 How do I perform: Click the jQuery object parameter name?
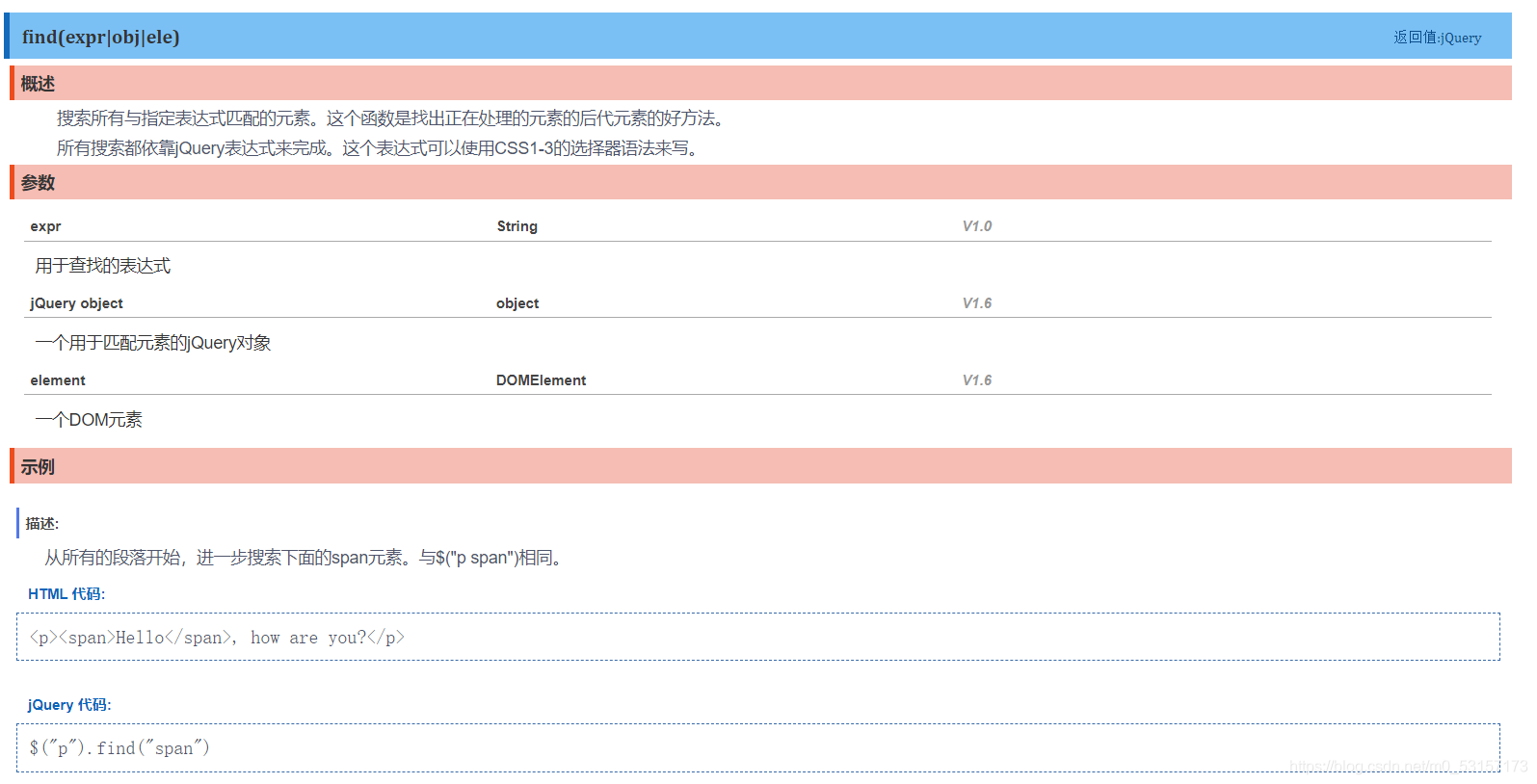click(76, 303)
